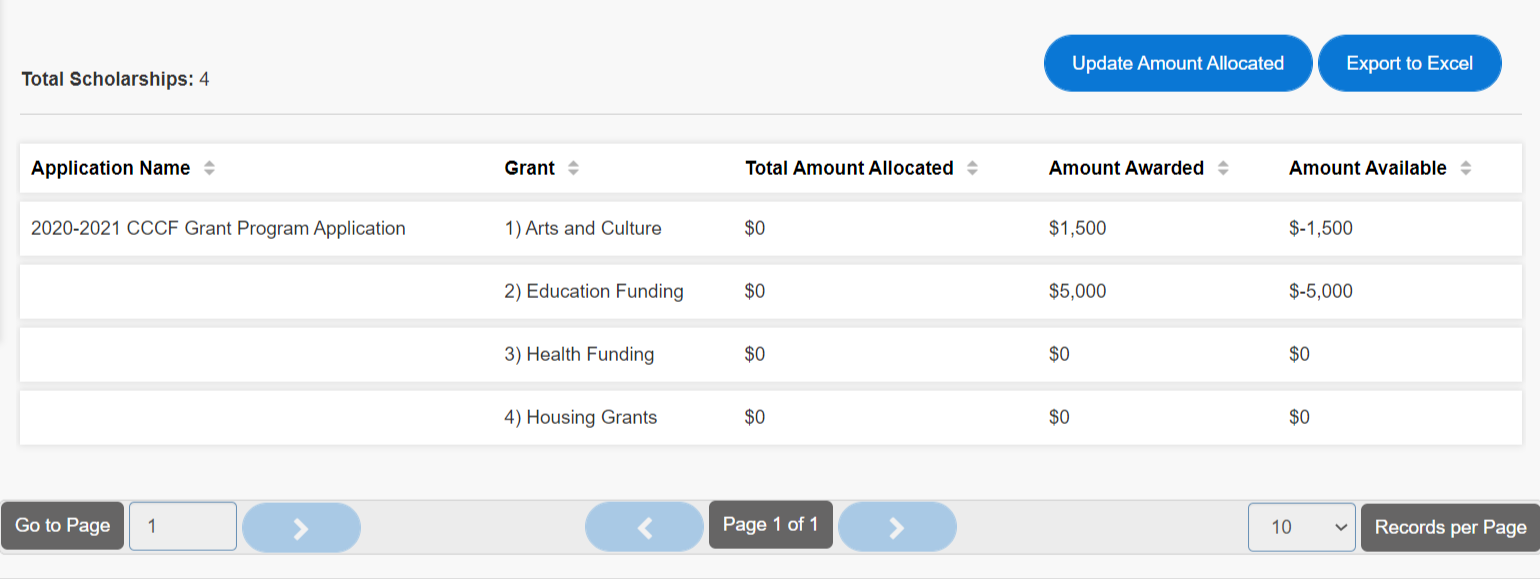
Task: Click the Records per Page label
Action: pos(1450,527)
